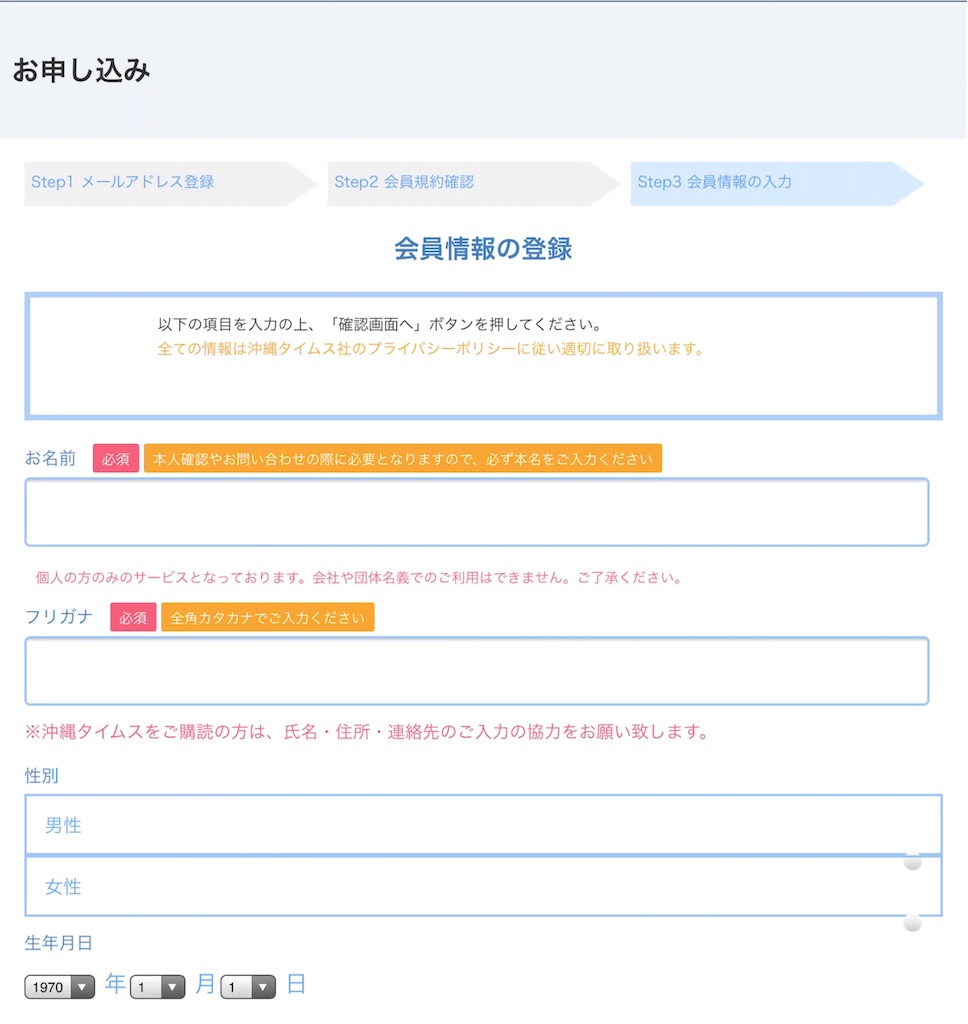Select the 男性 gender option
Image resolution: width=968 pixels, height=1024 pixels.
[x=483, y=825]
